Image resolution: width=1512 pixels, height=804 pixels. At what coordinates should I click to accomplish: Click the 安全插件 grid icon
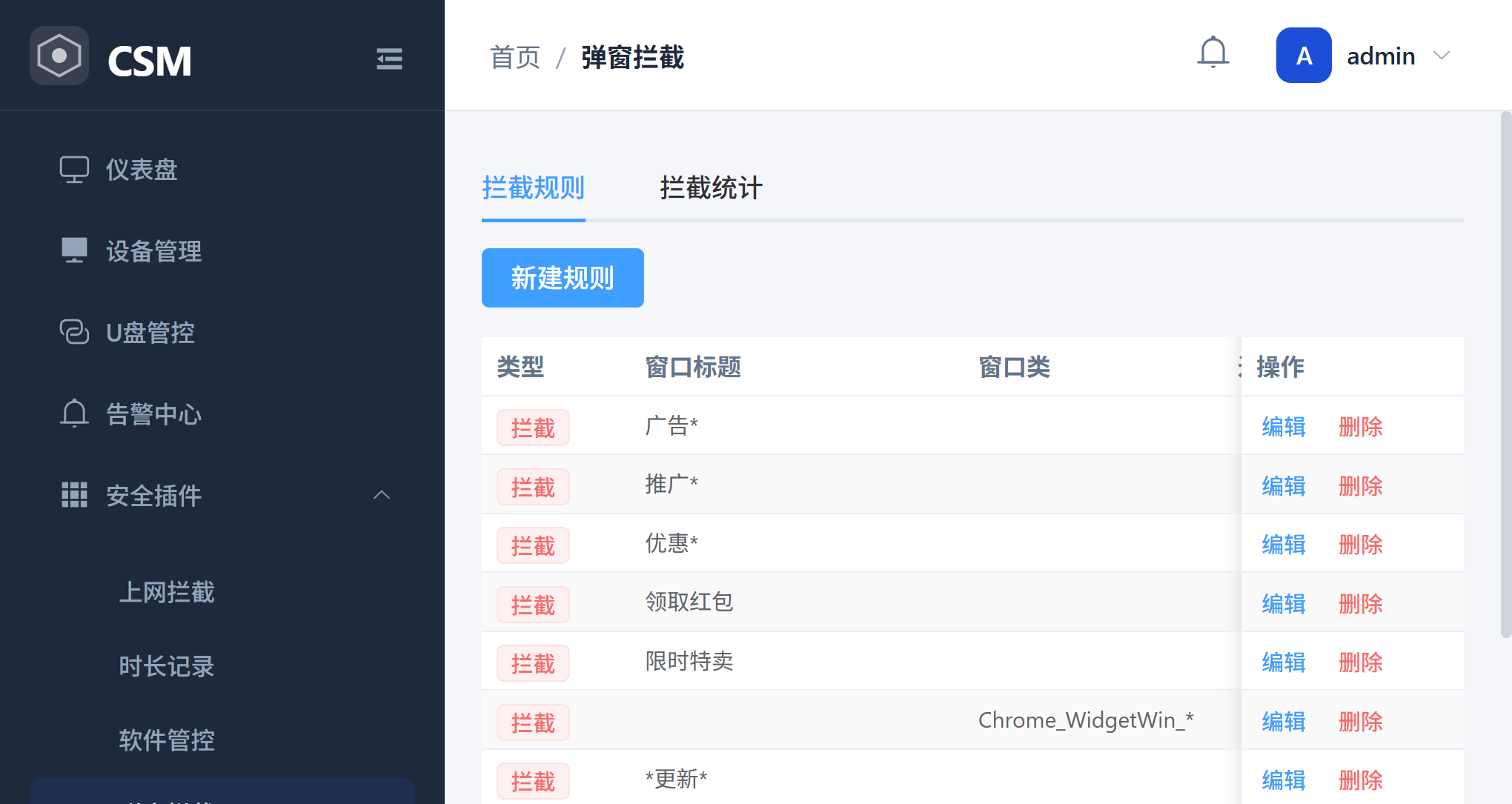click(74, 495)
